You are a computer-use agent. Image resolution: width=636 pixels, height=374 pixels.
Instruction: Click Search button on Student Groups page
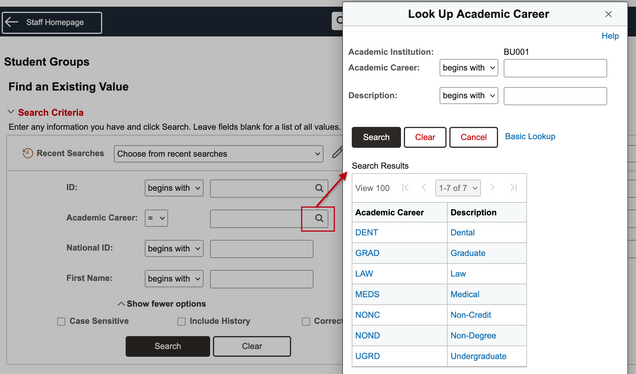(x=168, y=346)
